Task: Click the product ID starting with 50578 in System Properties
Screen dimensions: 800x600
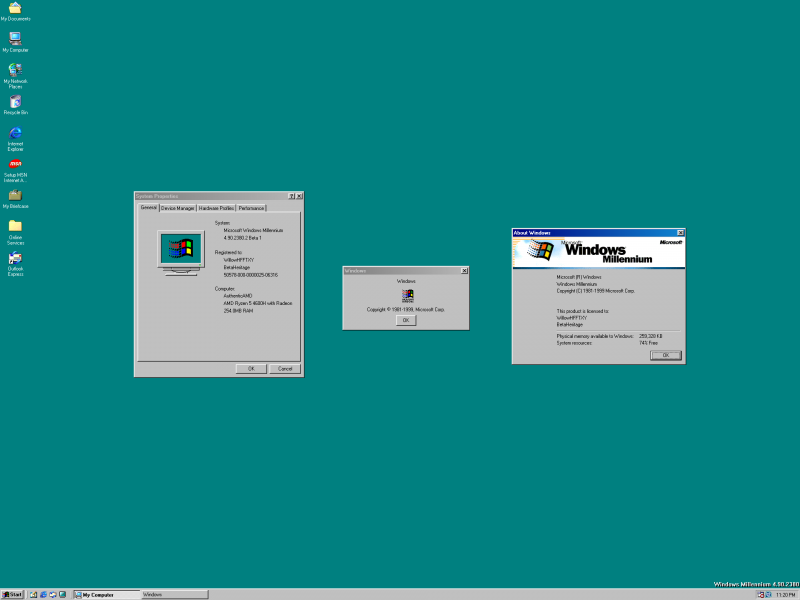Action: [251, 274]
